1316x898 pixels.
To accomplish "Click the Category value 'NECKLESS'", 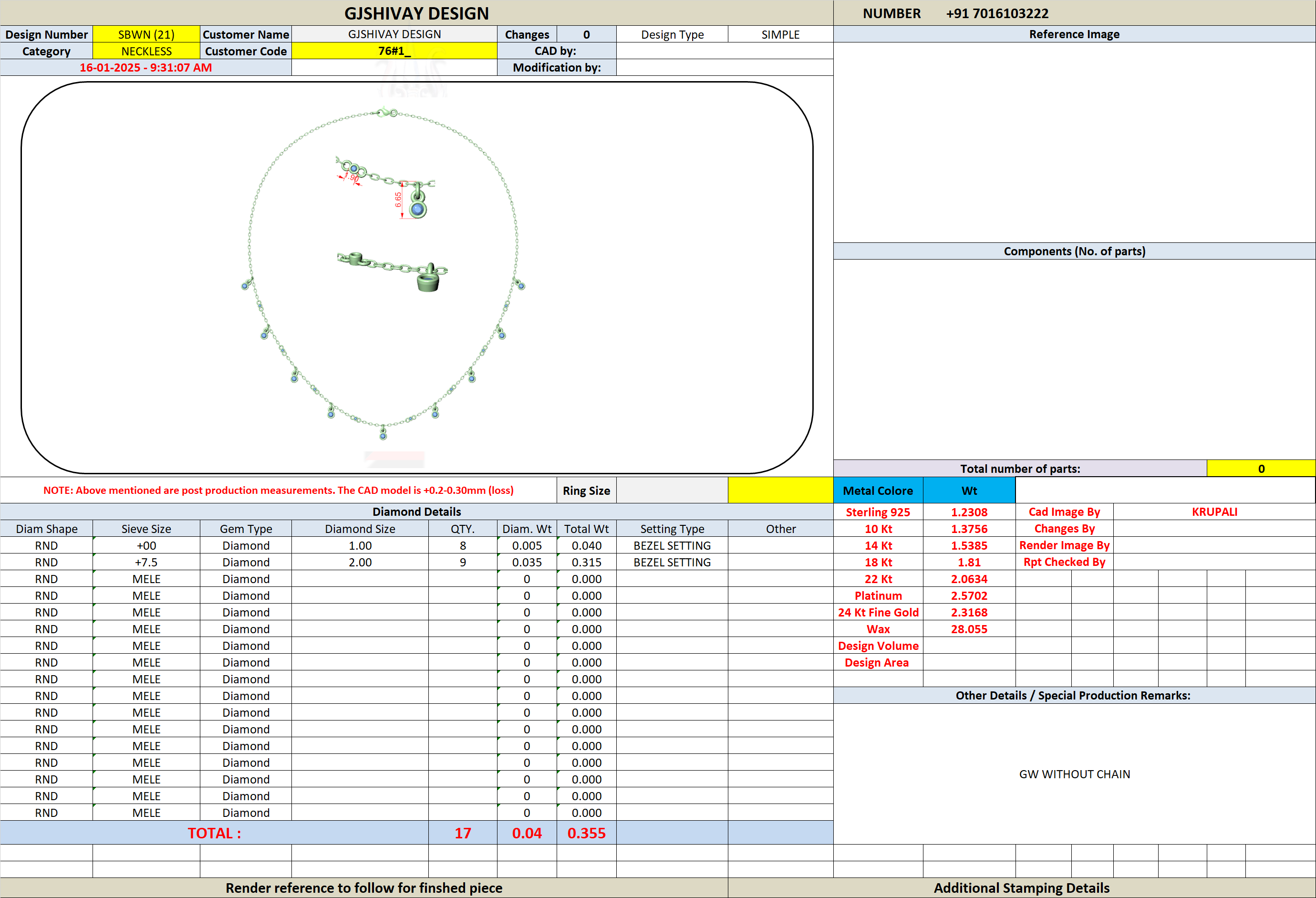I will coord(146,51).
